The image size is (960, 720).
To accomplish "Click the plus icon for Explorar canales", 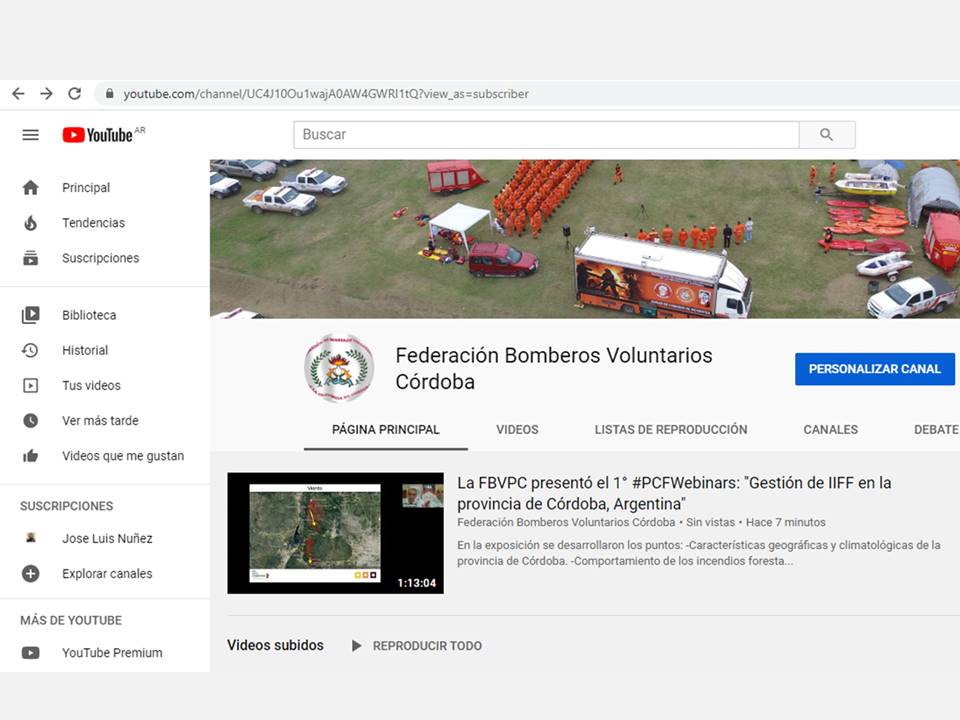I will (x=31, y=574).
